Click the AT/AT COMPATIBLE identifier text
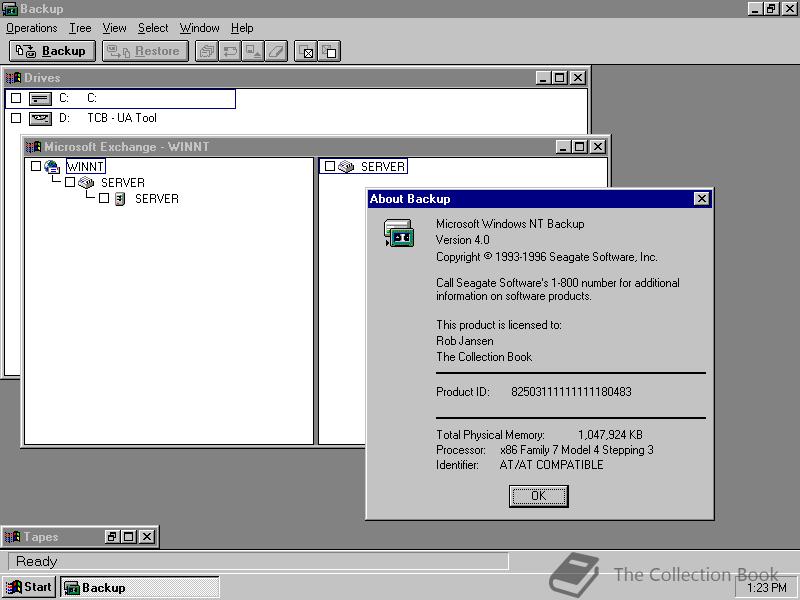 coord(551,465)
